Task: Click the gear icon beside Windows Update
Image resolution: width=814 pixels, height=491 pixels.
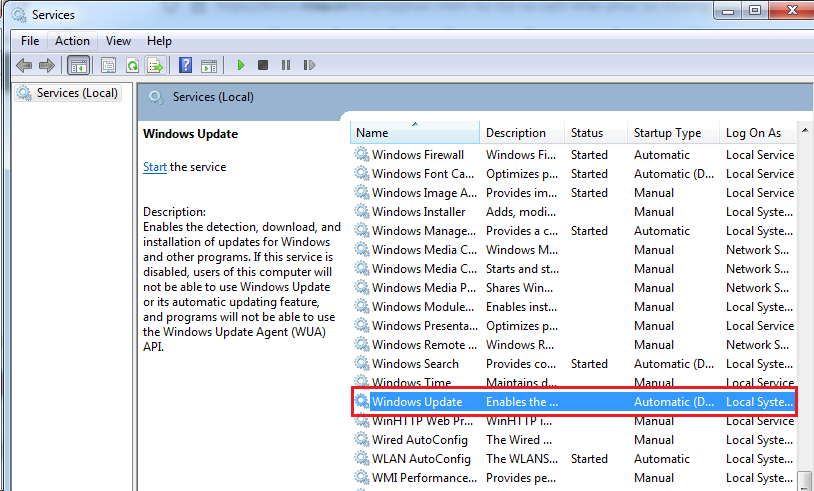Action: (362, 401)
